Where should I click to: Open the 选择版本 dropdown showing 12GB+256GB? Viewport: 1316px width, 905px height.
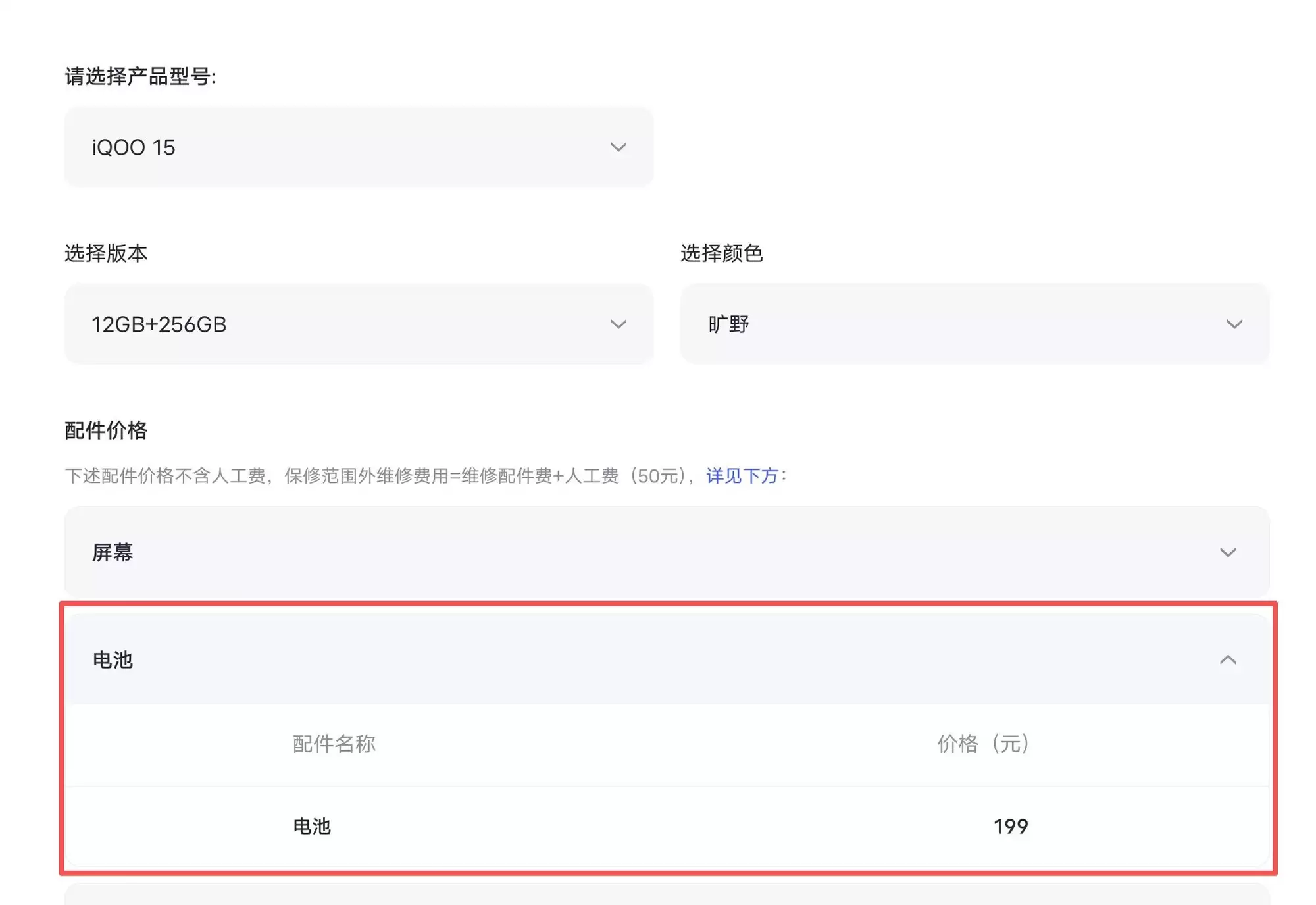(359, 324)
